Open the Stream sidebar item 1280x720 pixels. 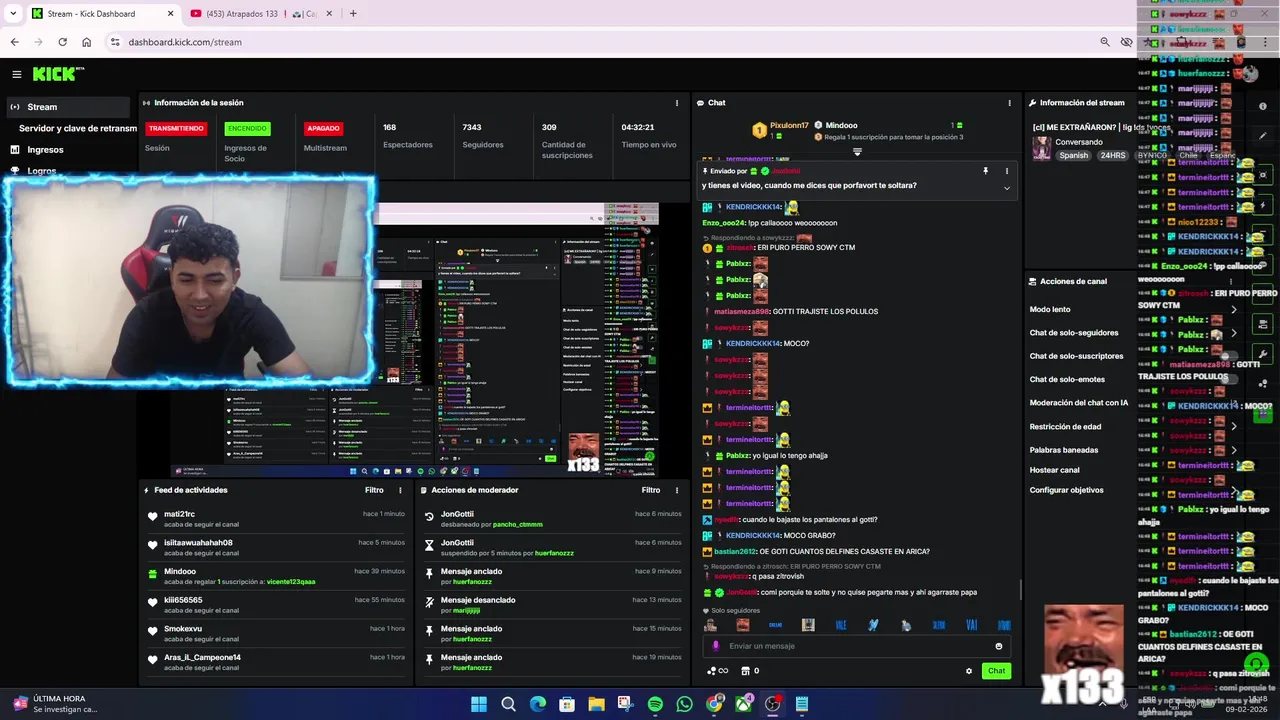point(67,107)
